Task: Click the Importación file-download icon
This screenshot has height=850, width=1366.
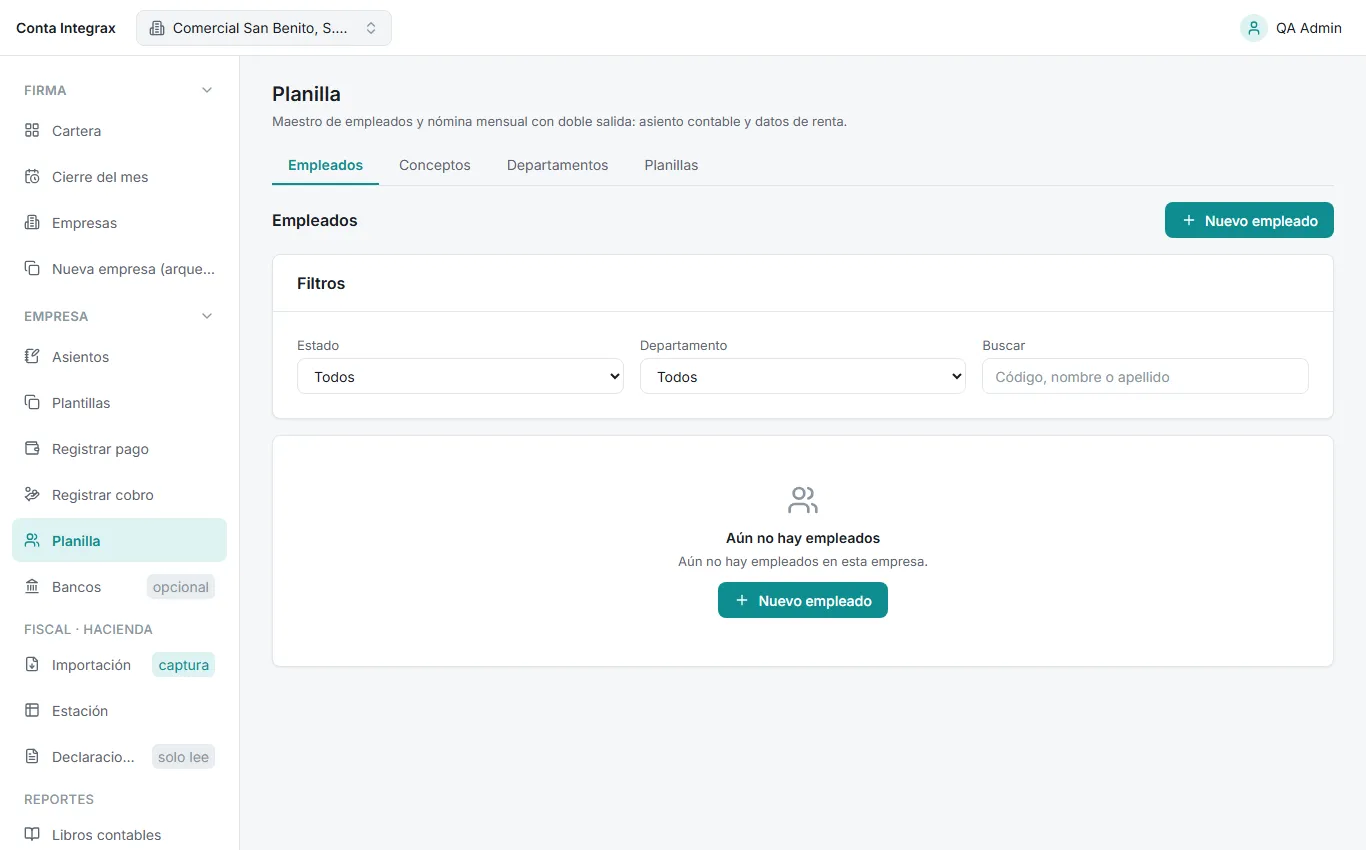Action: 32,665
